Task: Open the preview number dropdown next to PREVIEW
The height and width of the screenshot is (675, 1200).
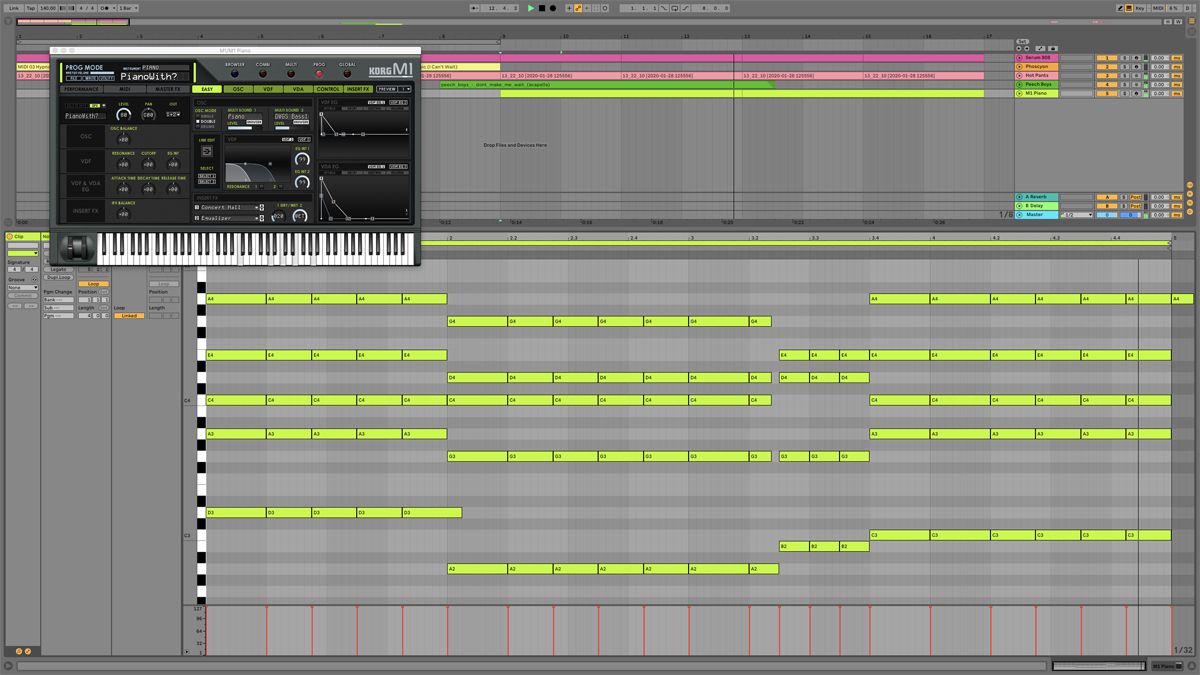Action: [405, 89]
